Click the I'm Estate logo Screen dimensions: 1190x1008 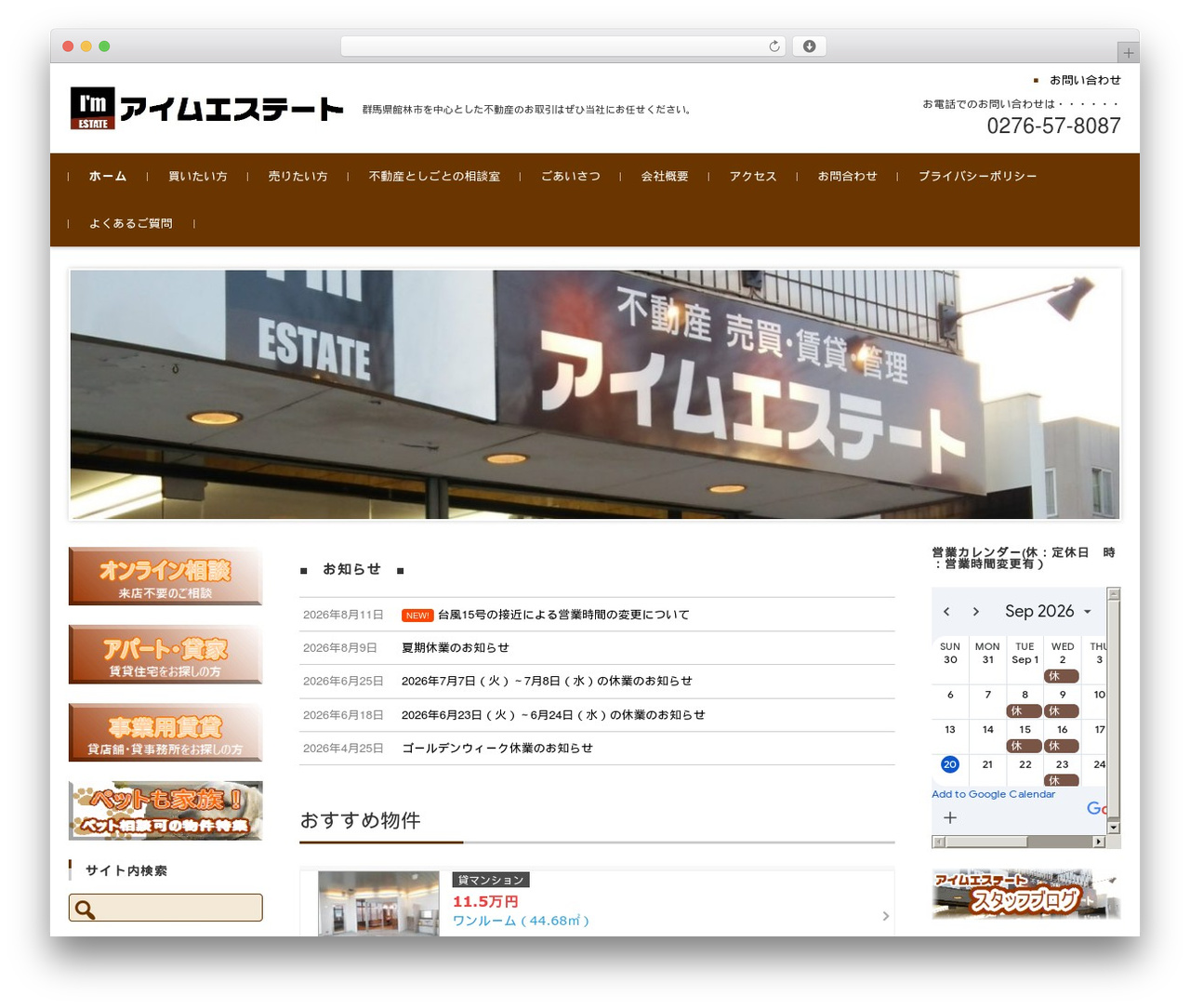pyautogui.click(x=206, y=108)
